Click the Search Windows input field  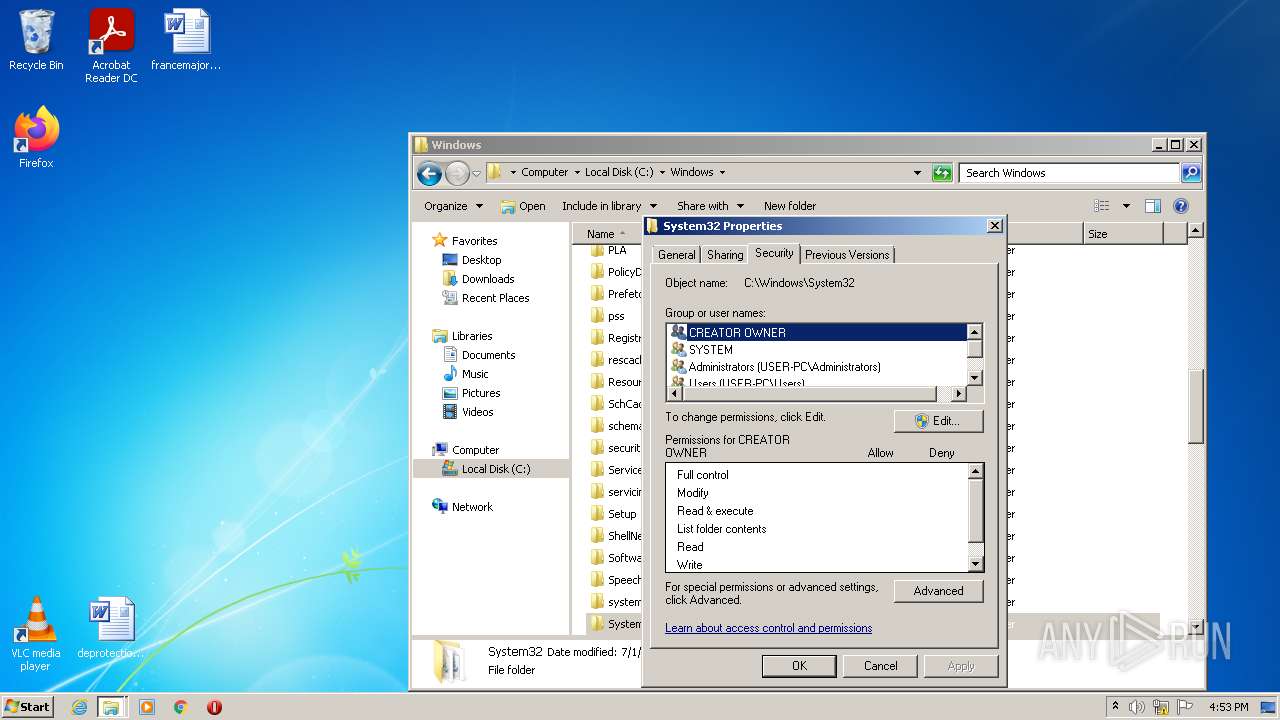click(x=1069, y=173)
